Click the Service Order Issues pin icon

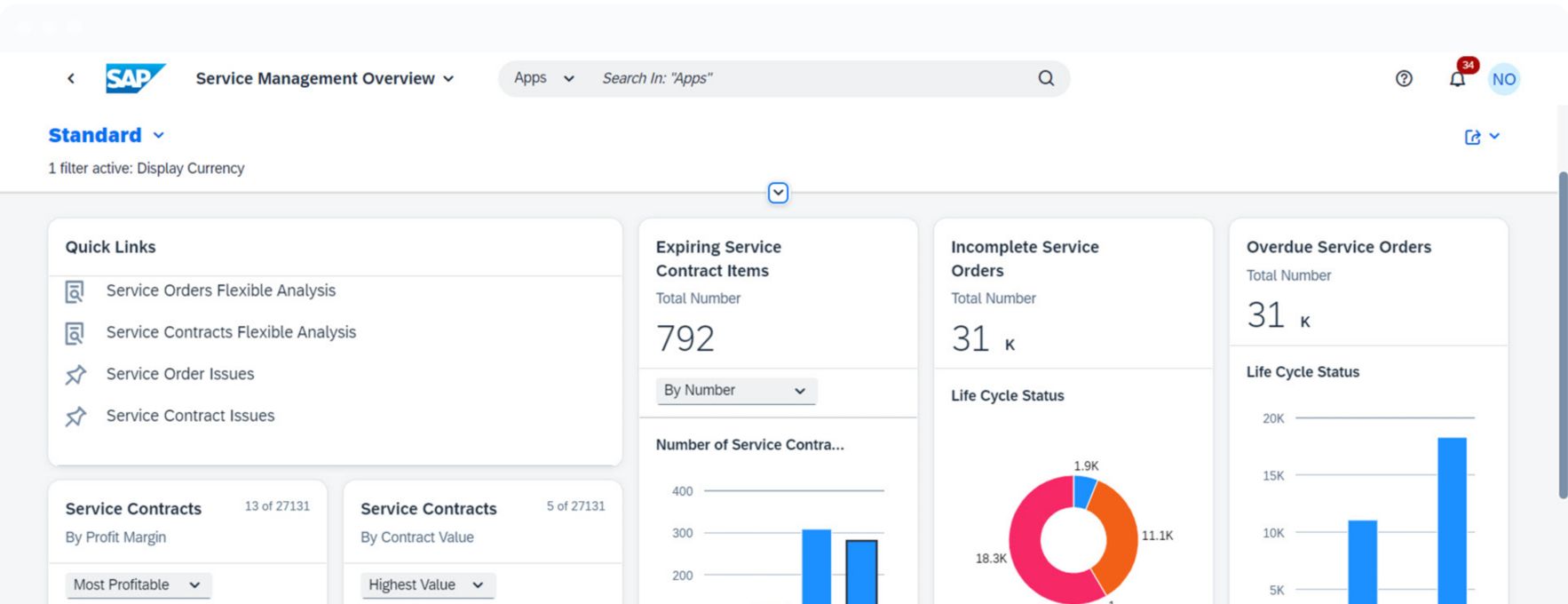pyautogui.click(x=75, y=375)
